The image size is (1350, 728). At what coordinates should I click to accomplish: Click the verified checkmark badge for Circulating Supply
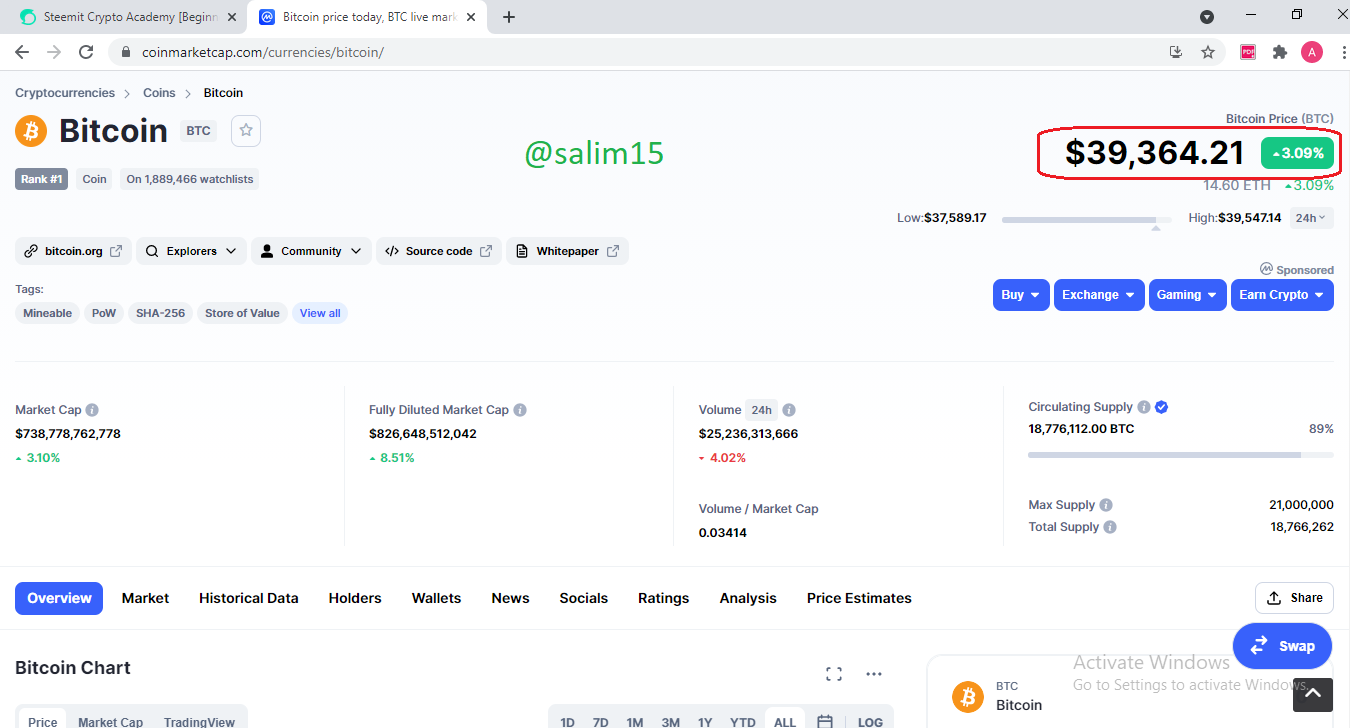pyautogui.click(x=1162, y=407)
